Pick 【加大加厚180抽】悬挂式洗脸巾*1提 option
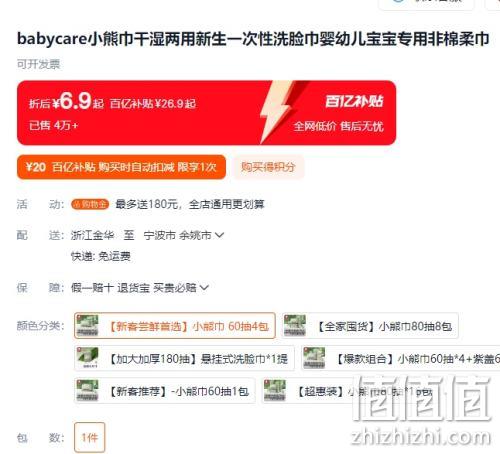Screen dimensions: 500x454 point(184,358)
